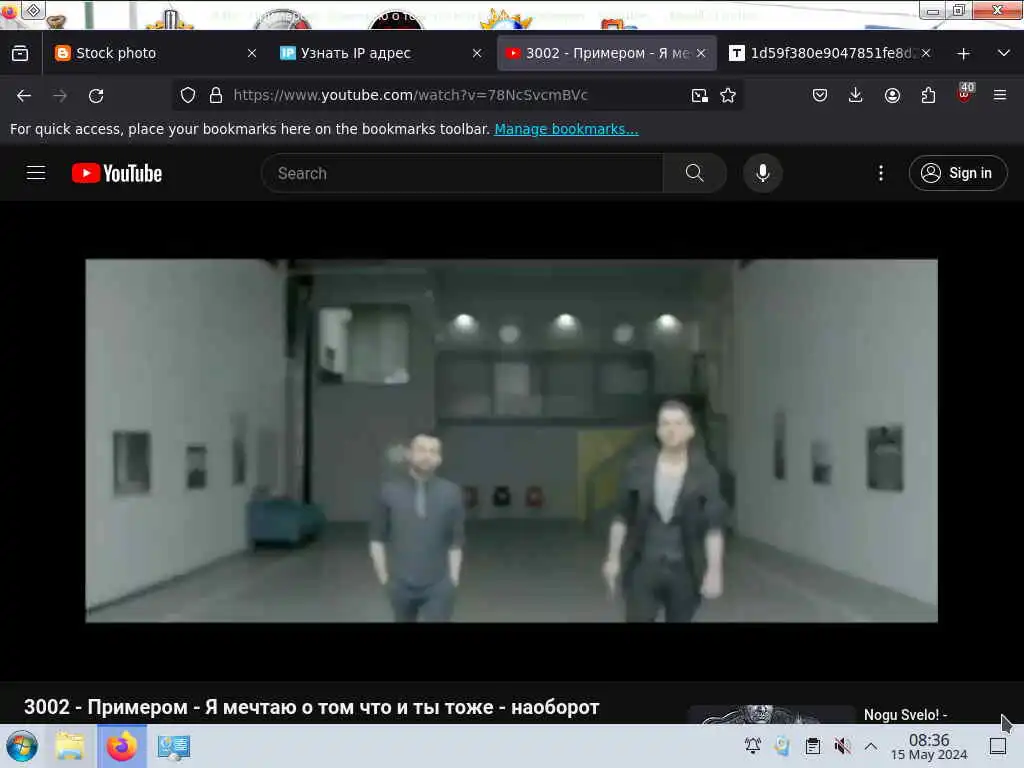Search YouTube with voice microphone

762,173
